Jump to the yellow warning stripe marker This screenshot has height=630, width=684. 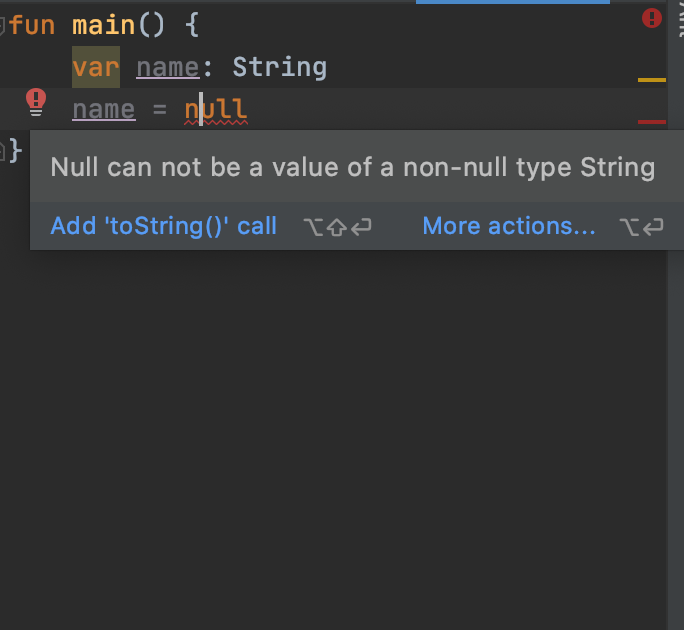[652, 80]
